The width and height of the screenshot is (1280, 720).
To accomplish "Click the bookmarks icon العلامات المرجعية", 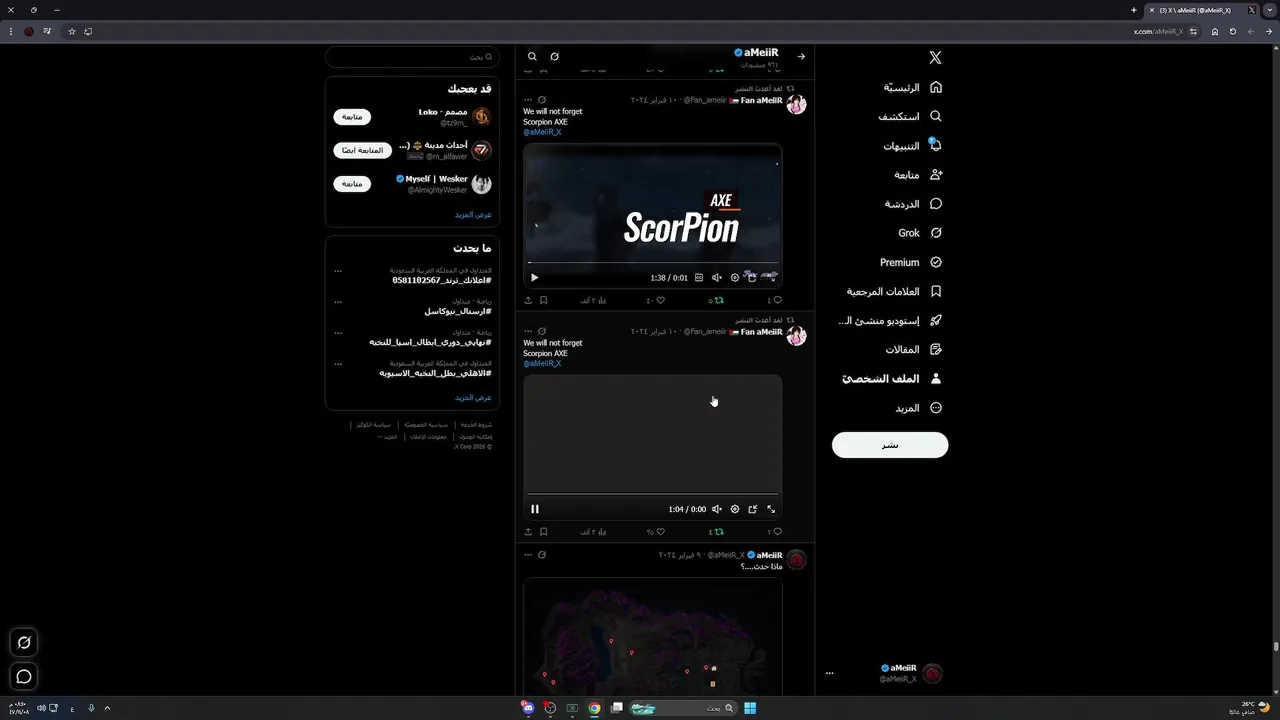I will 936,291.
